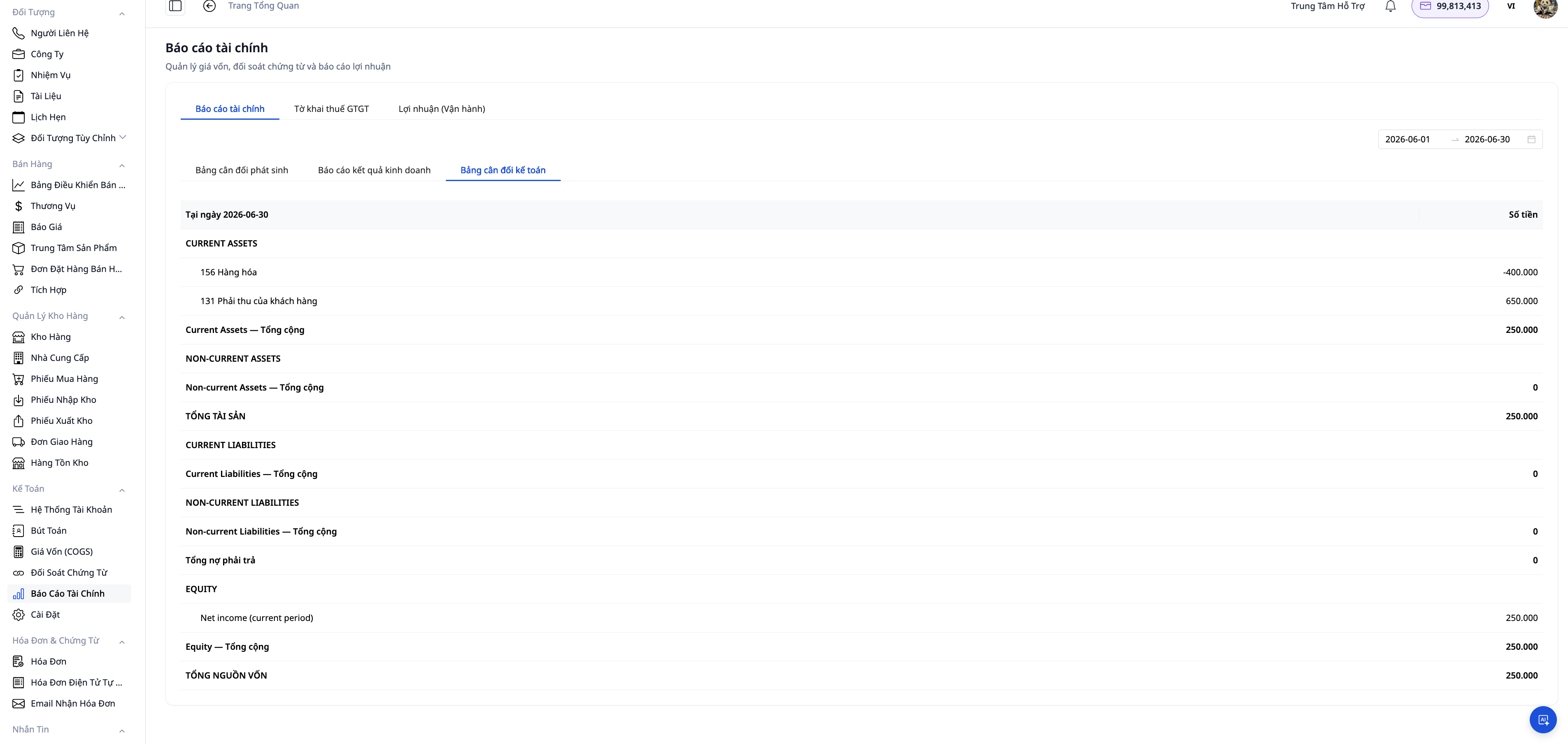Switch to Lợi nhuận (Vận hành) tab
This screenshot has height=744, width=1568.
[x=441, y=109]
